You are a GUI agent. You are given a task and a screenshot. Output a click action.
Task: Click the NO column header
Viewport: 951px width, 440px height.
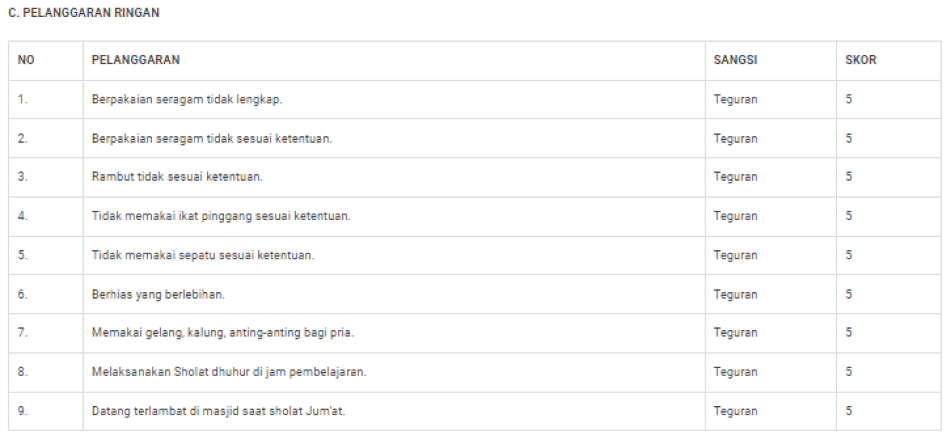click(x=26, y=60)
